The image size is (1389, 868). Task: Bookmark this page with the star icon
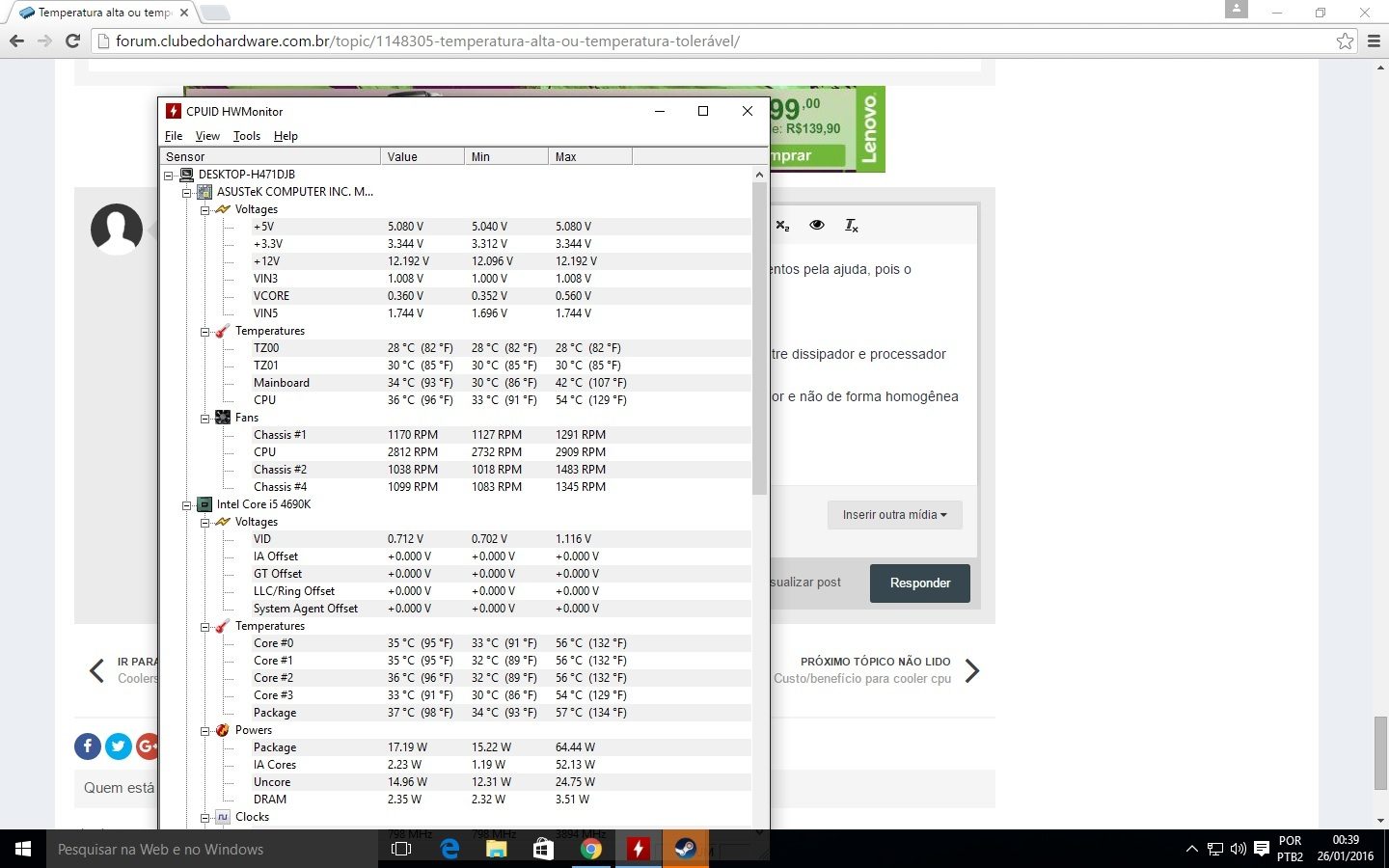(1345, 41)
